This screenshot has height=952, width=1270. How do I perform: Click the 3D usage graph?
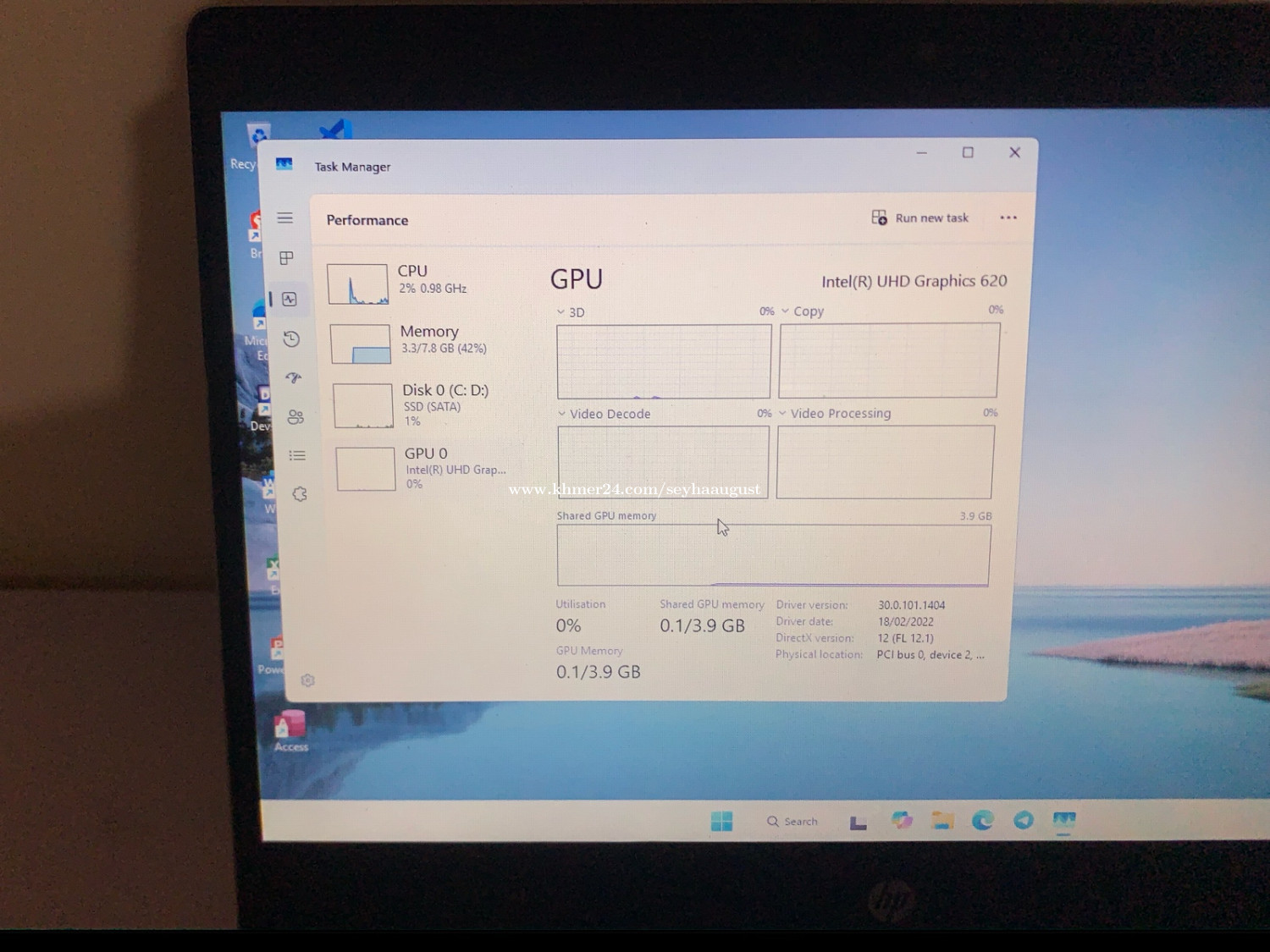(664, 361)
